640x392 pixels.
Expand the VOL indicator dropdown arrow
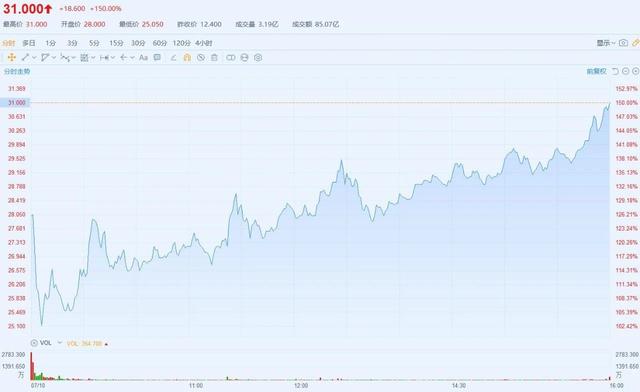[60, 343]
